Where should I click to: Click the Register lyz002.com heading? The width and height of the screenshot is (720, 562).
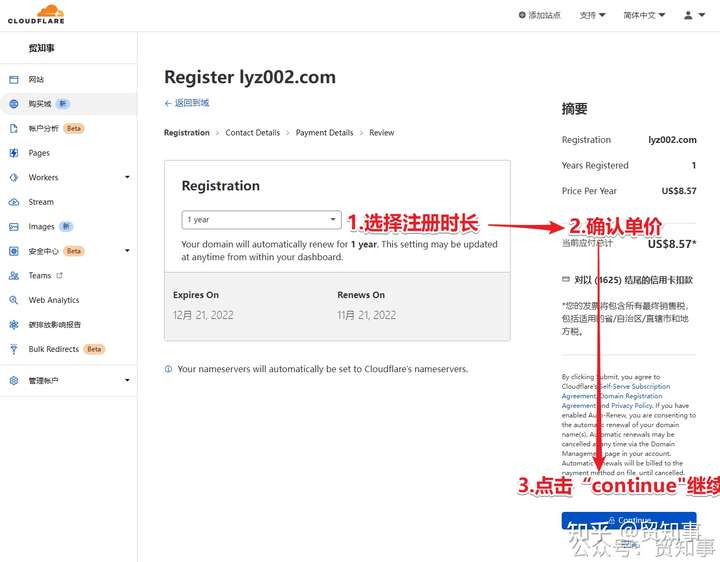[x=250, y=77]
